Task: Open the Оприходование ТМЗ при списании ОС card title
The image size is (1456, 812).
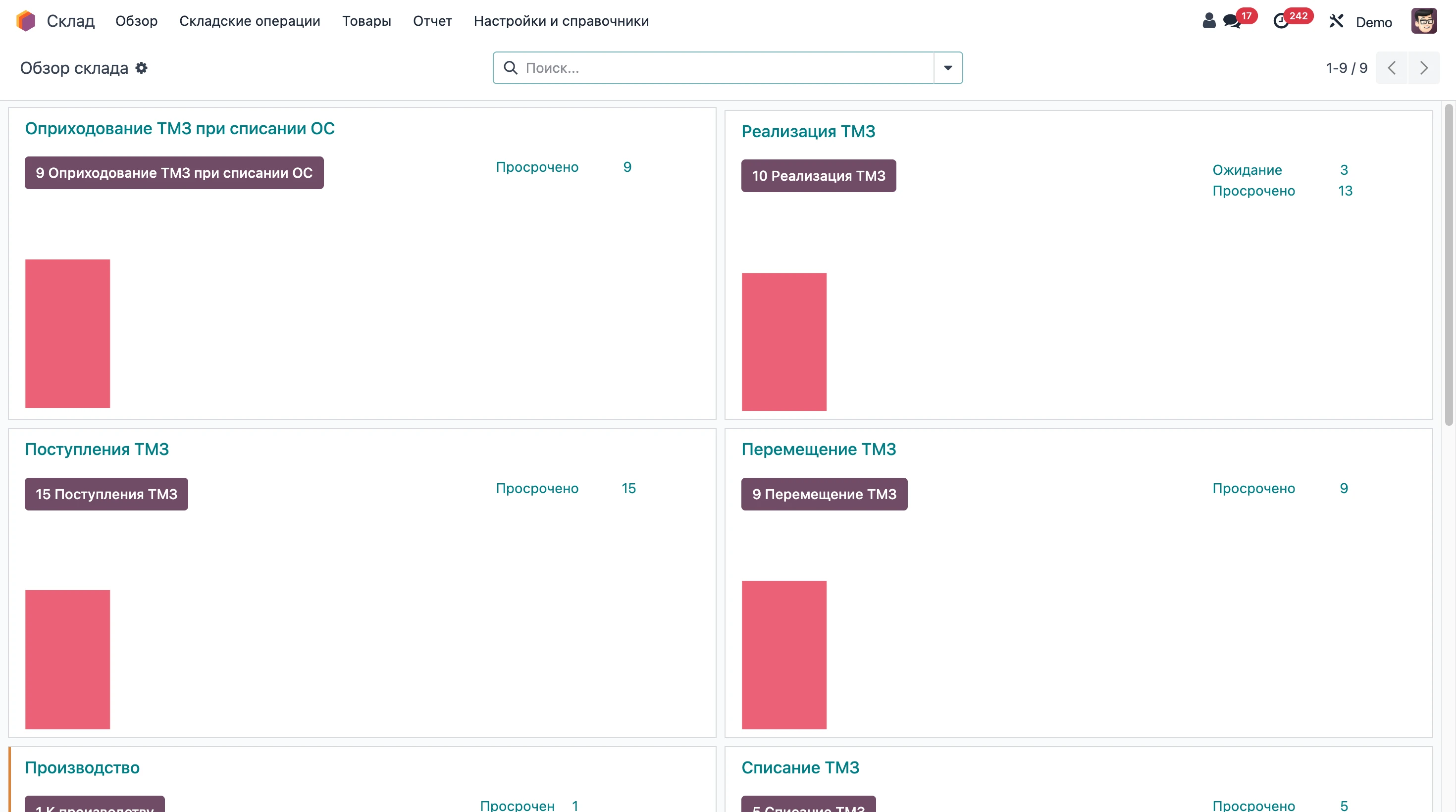Action: point(180,128)
